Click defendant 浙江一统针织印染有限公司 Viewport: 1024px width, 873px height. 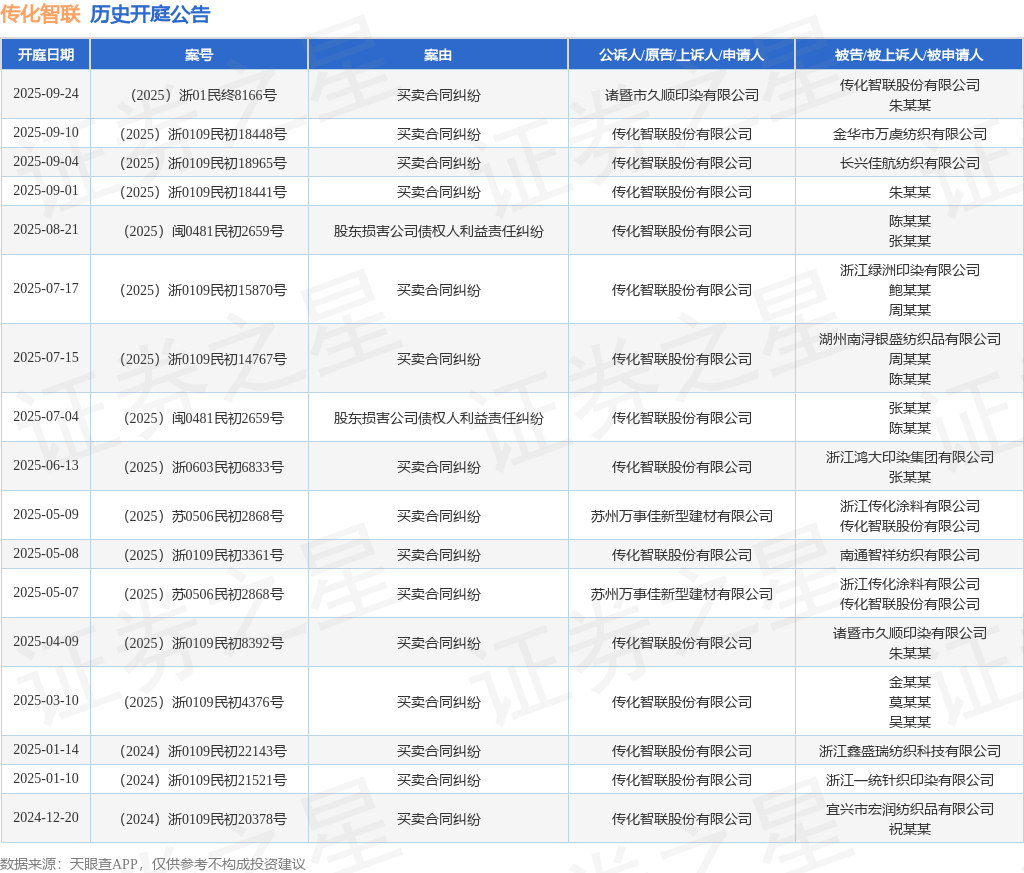point(910,780)
